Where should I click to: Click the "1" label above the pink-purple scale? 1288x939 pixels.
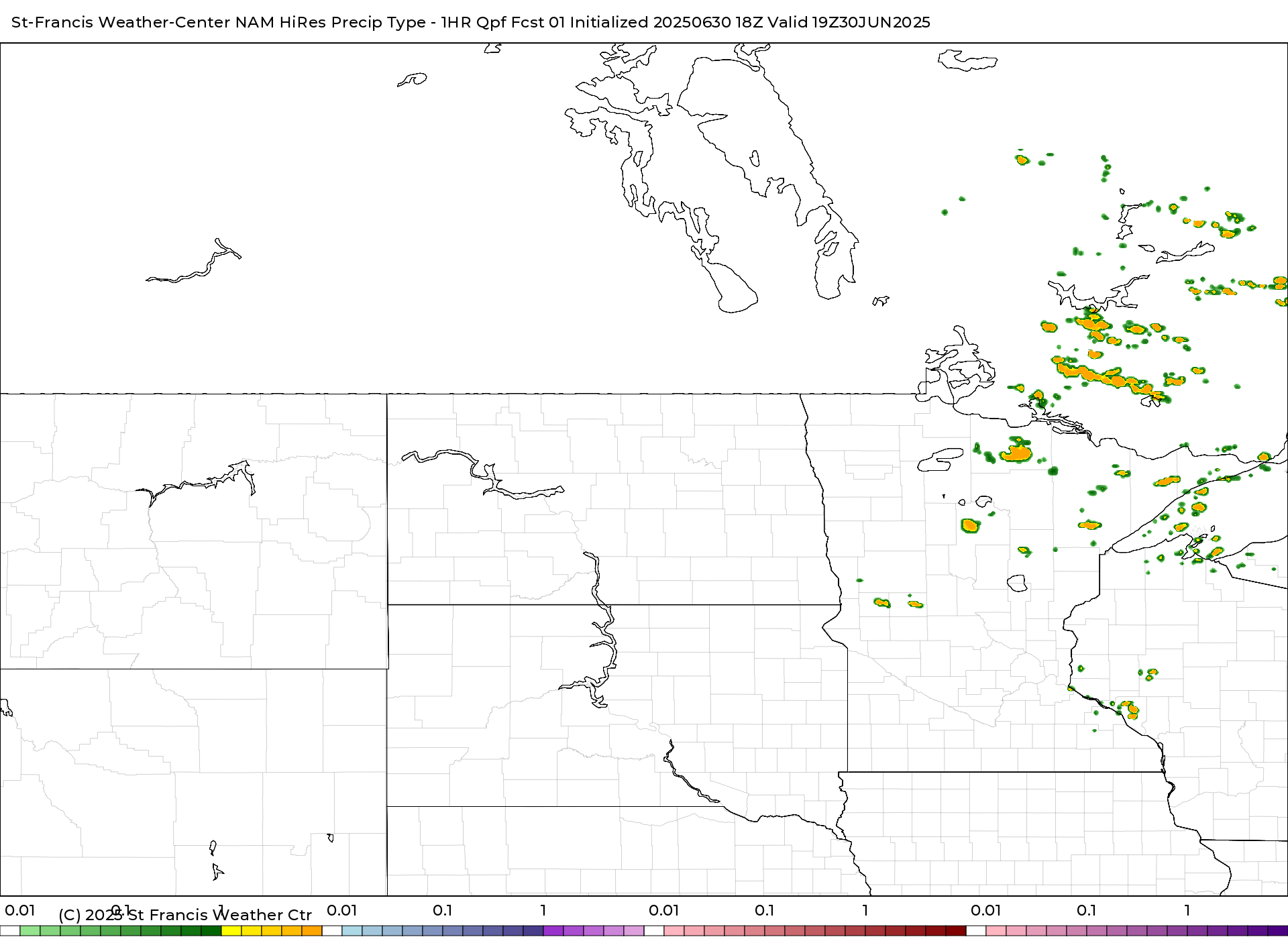click(1187, 910)
